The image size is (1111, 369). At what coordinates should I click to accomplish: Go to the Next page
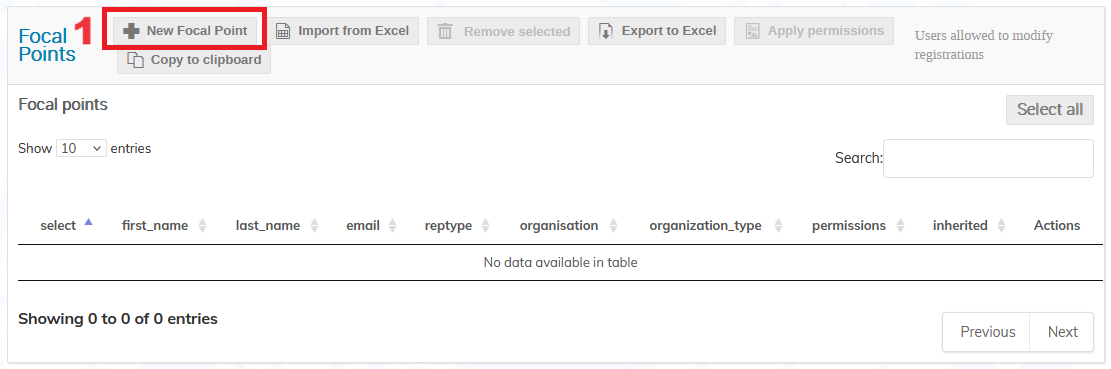(1063, 332)
